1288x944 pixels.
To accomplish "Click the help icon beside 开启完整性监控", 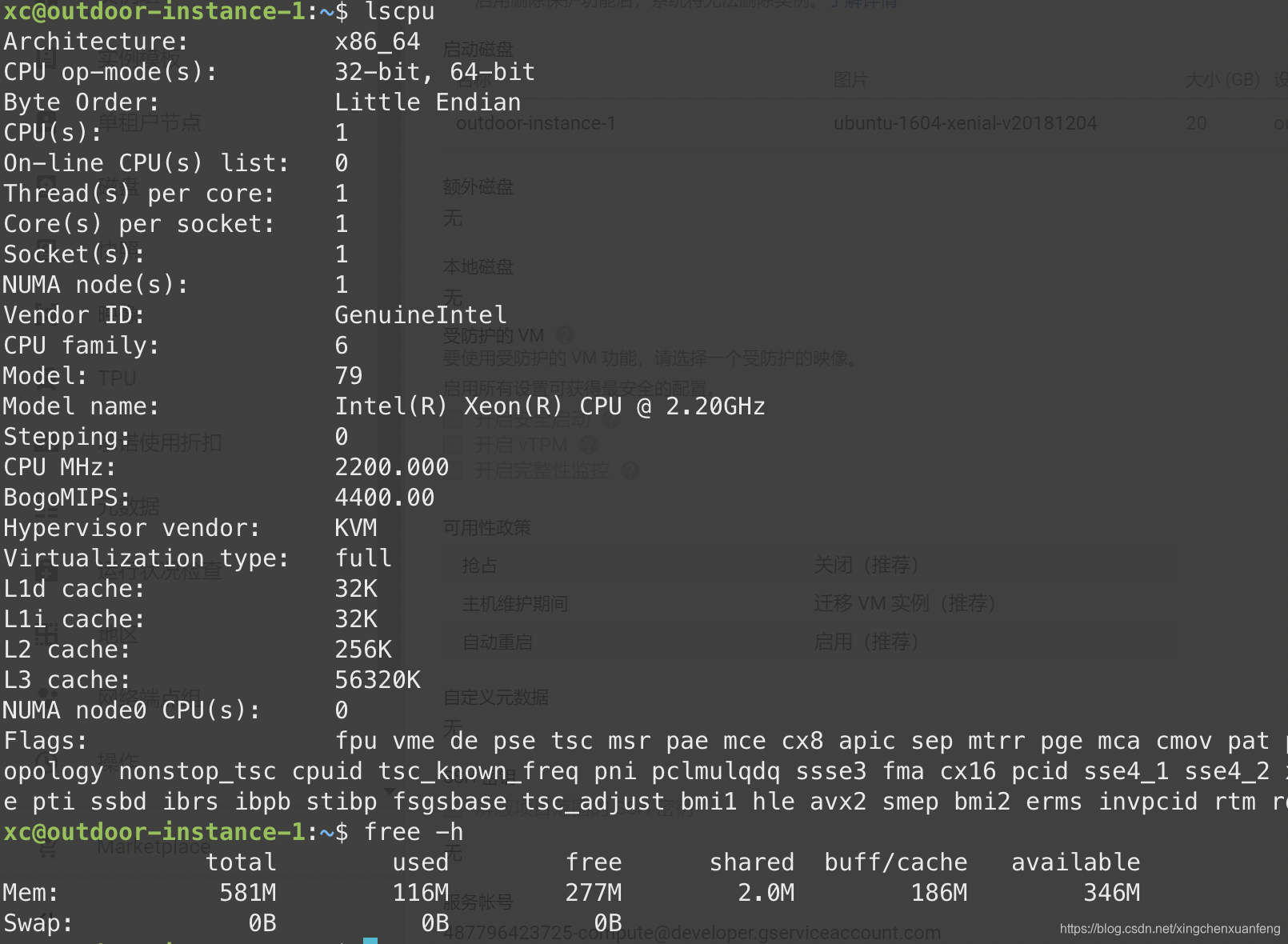I will click(x=630, y=470).
